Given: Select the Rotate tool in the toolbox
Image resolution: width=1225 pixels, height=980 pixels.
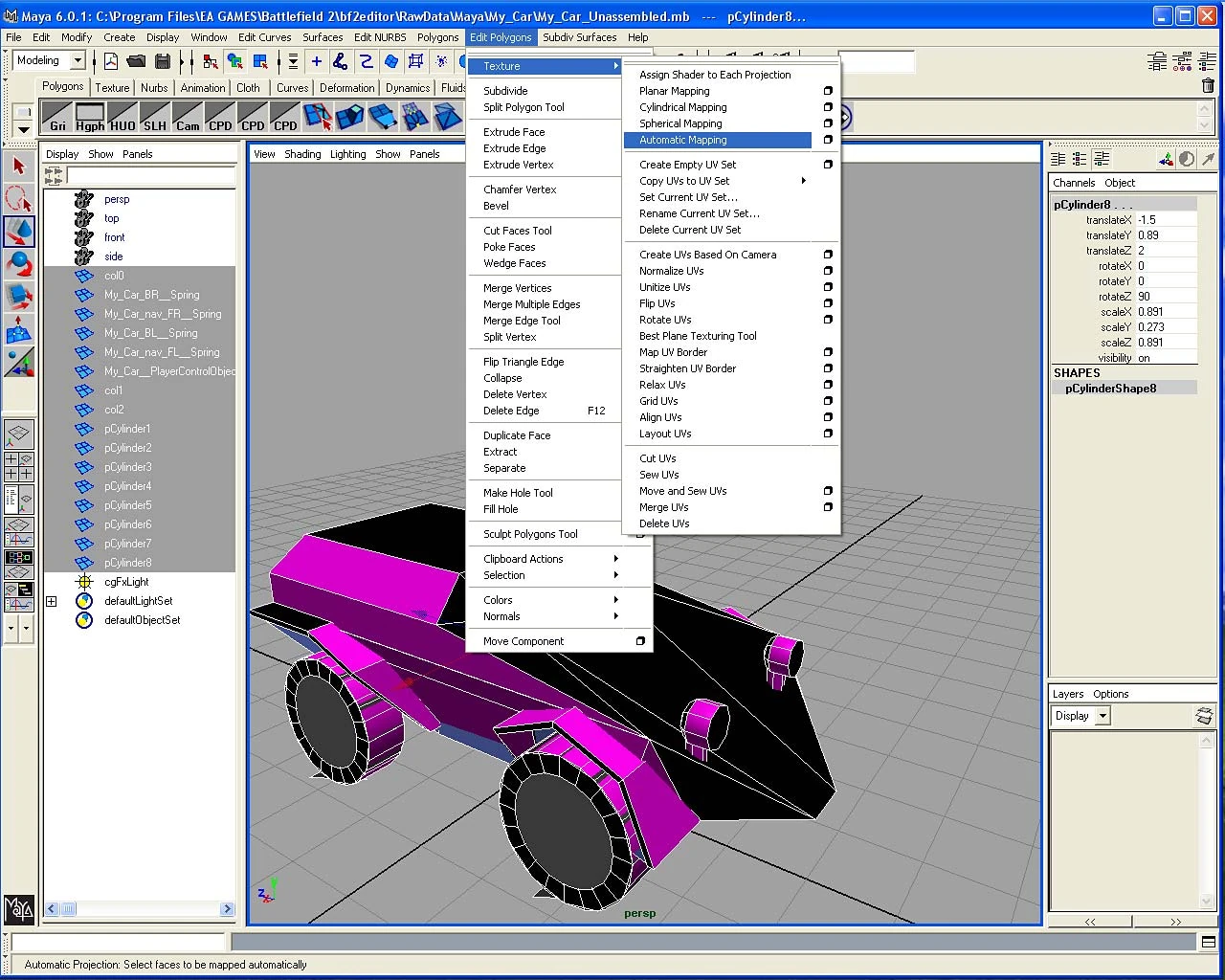Looking at the screenshot, I should point(19,264).
